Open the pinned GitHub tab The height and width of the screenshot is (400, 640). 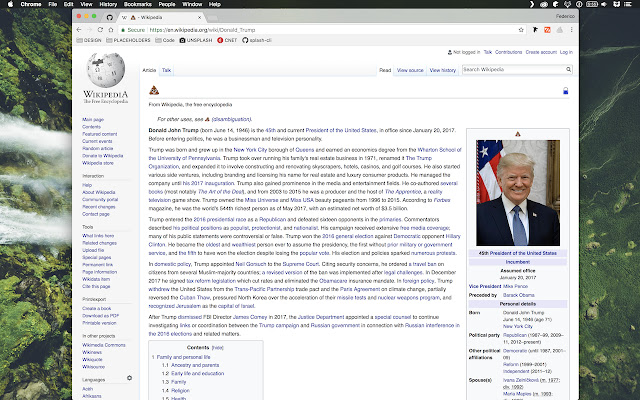pos(109,17)
